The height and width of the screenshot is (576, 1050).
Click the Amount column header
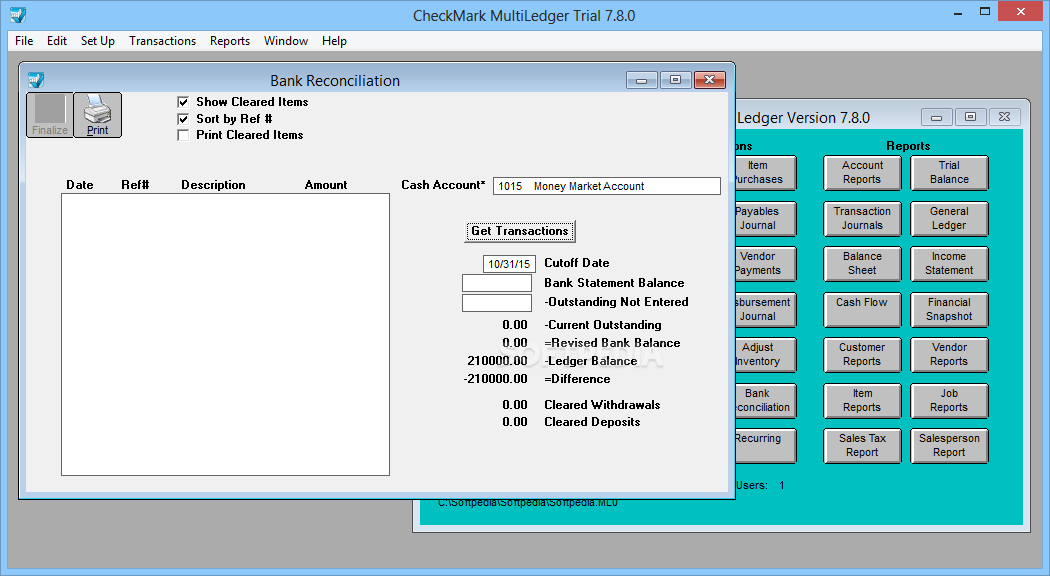pyautogui.click(x=326, y=185)
